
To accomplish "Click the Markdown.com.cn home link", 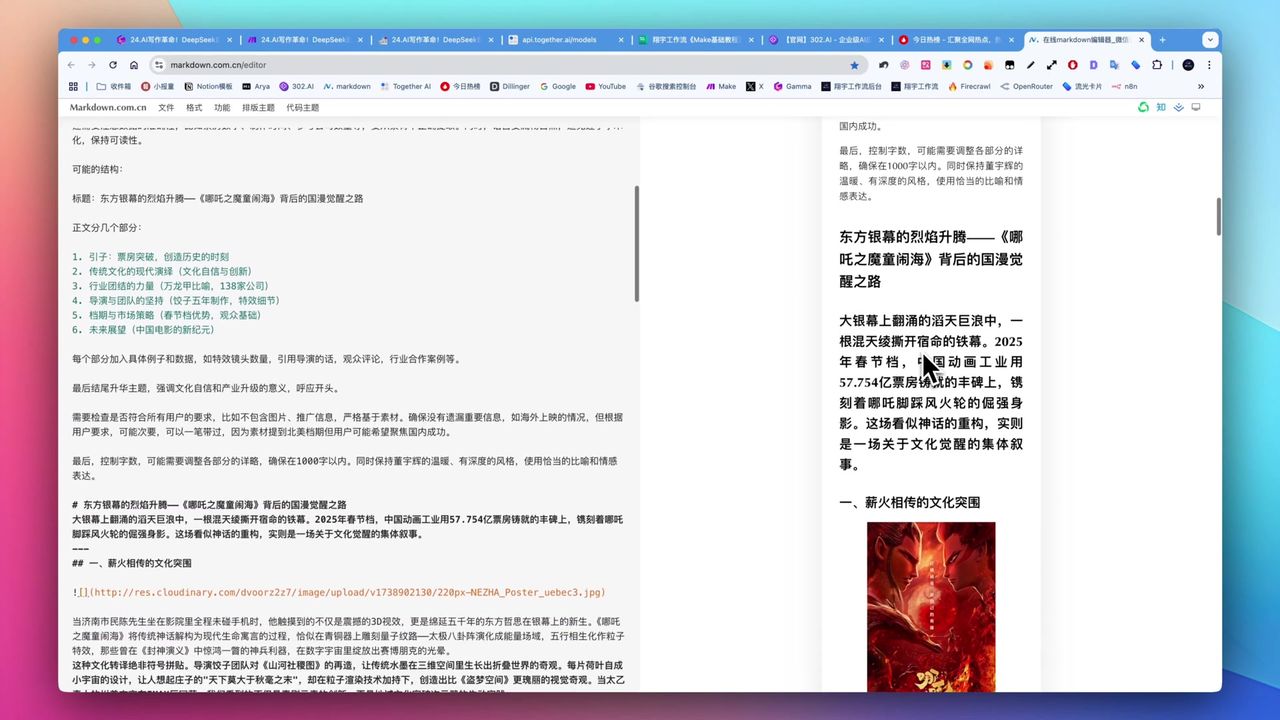I will (x=109, y=107).
